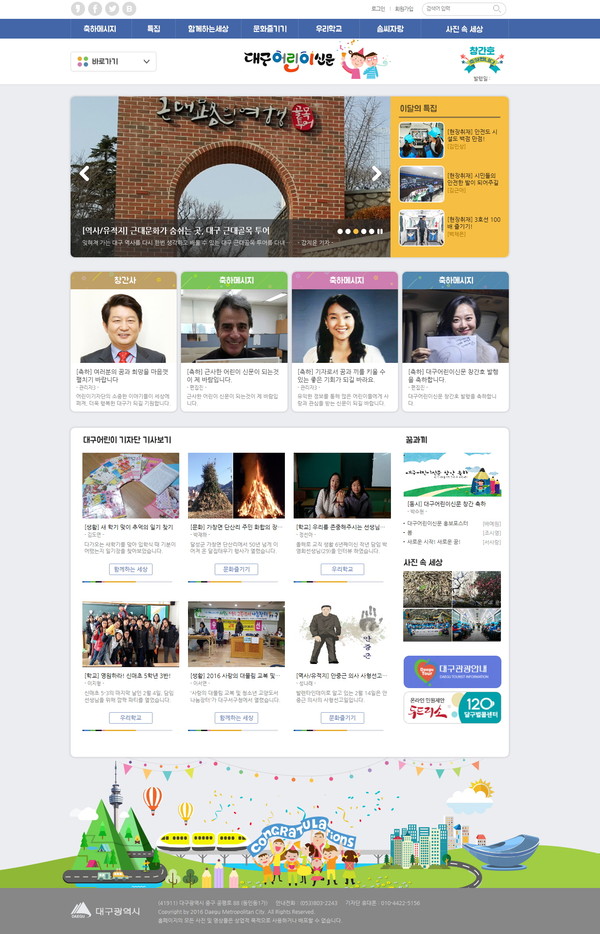Image resolution: width=600 pixels, height=934 pixels.
Task: Pause the slideshow with pause icon
Action: 380,231
